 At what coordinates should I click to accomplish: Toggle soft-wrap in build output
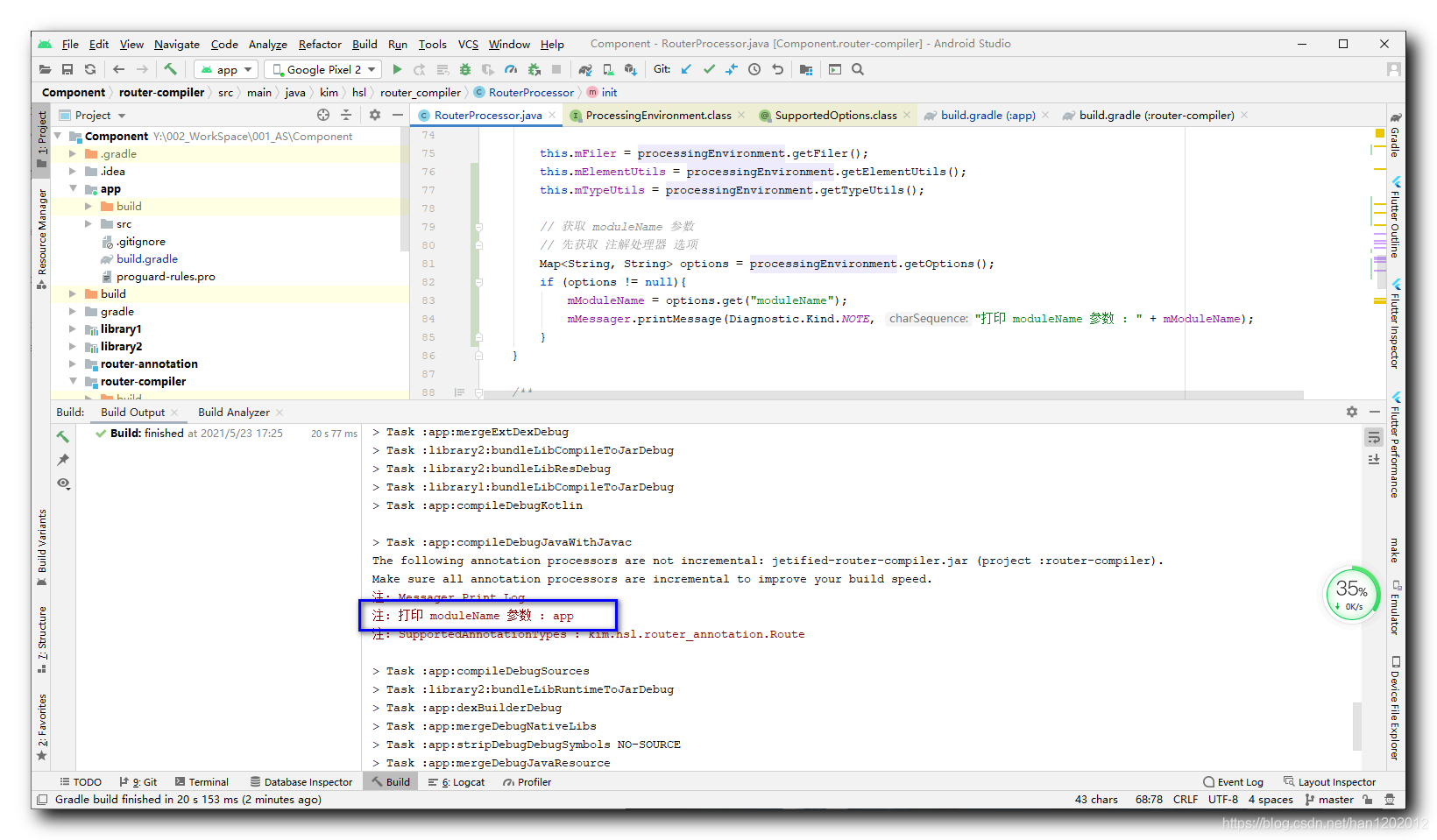pos(1374,437)
